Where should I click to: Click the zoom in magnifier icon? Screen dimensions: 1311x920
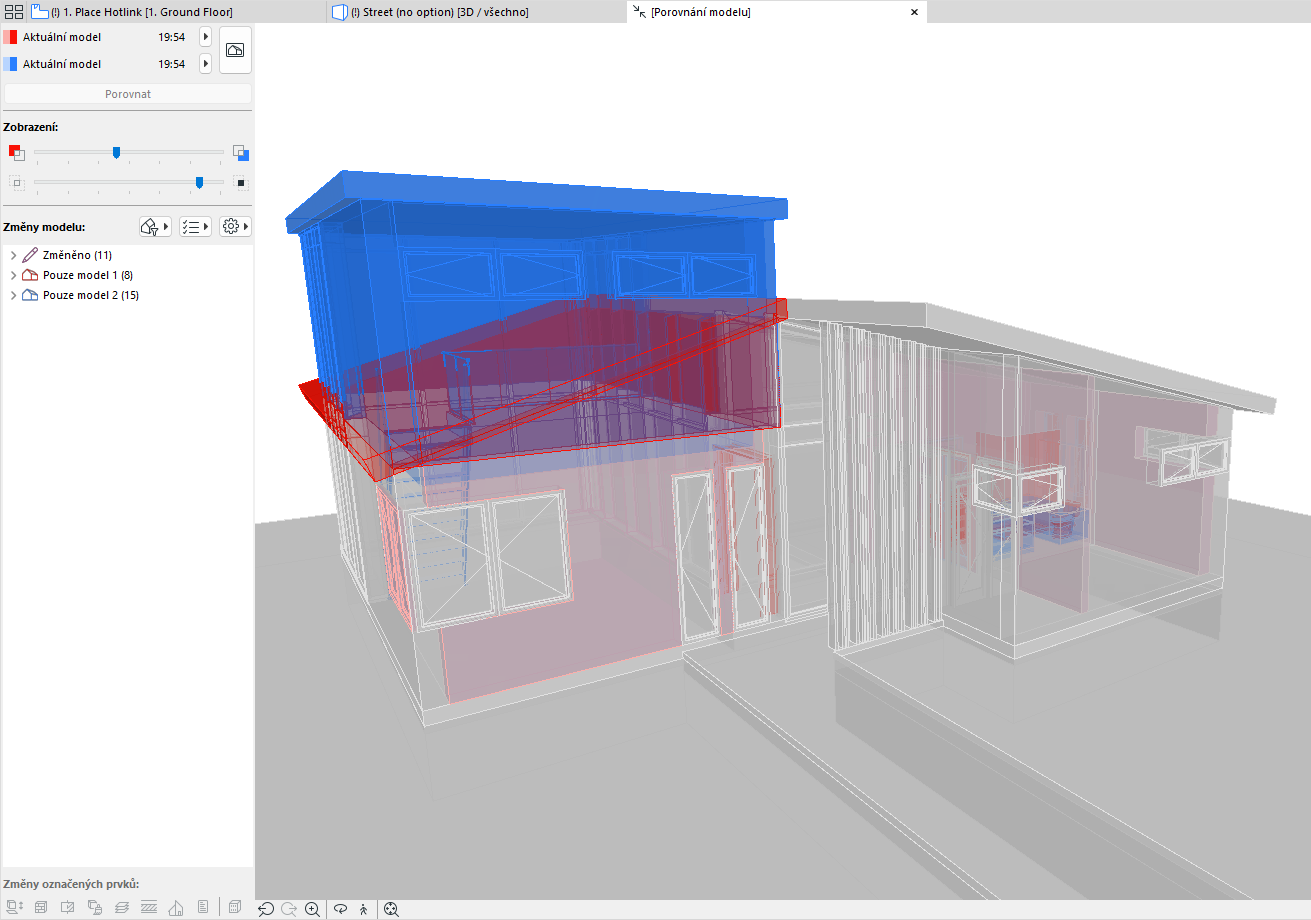(313, 909)
